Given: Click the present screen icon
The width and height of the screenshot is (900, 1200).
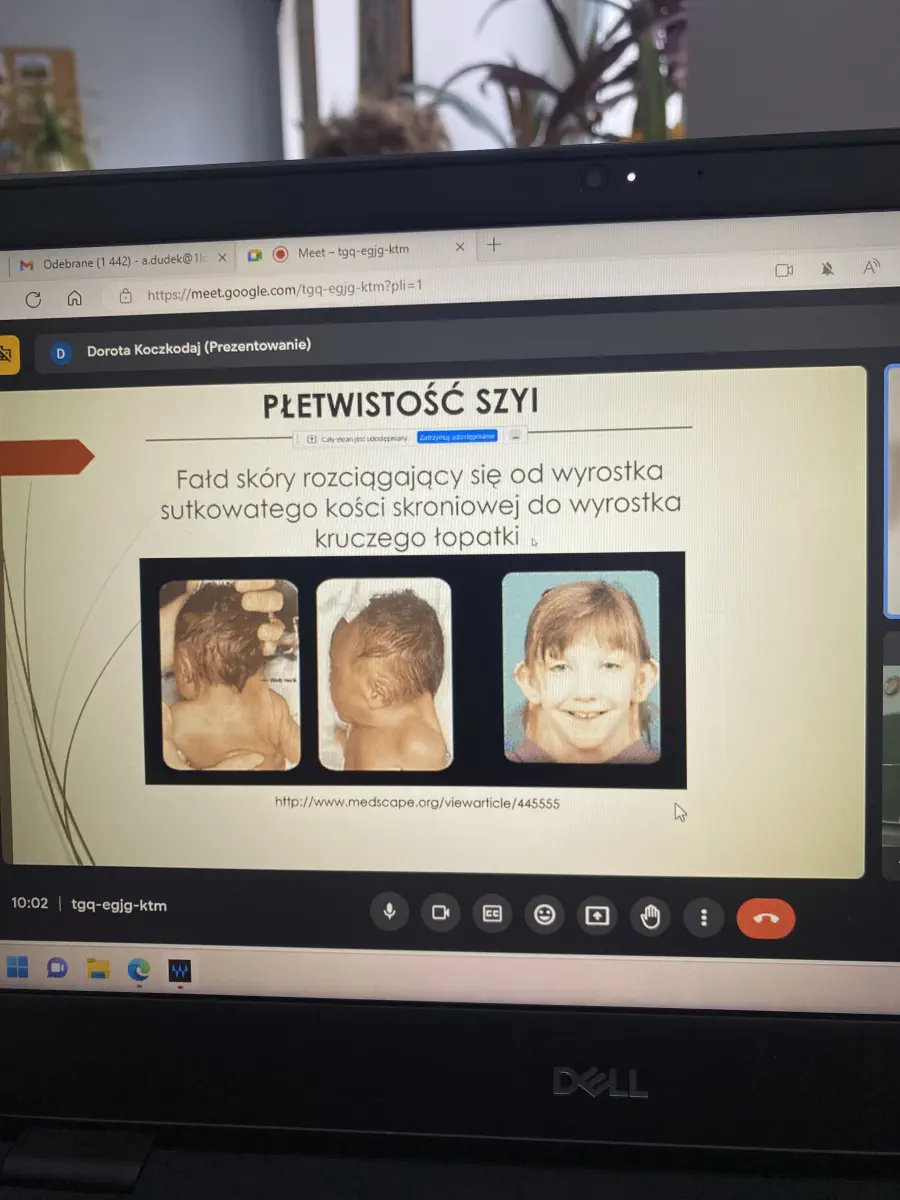Looking at the screenshot, I should tap(597, 915).
